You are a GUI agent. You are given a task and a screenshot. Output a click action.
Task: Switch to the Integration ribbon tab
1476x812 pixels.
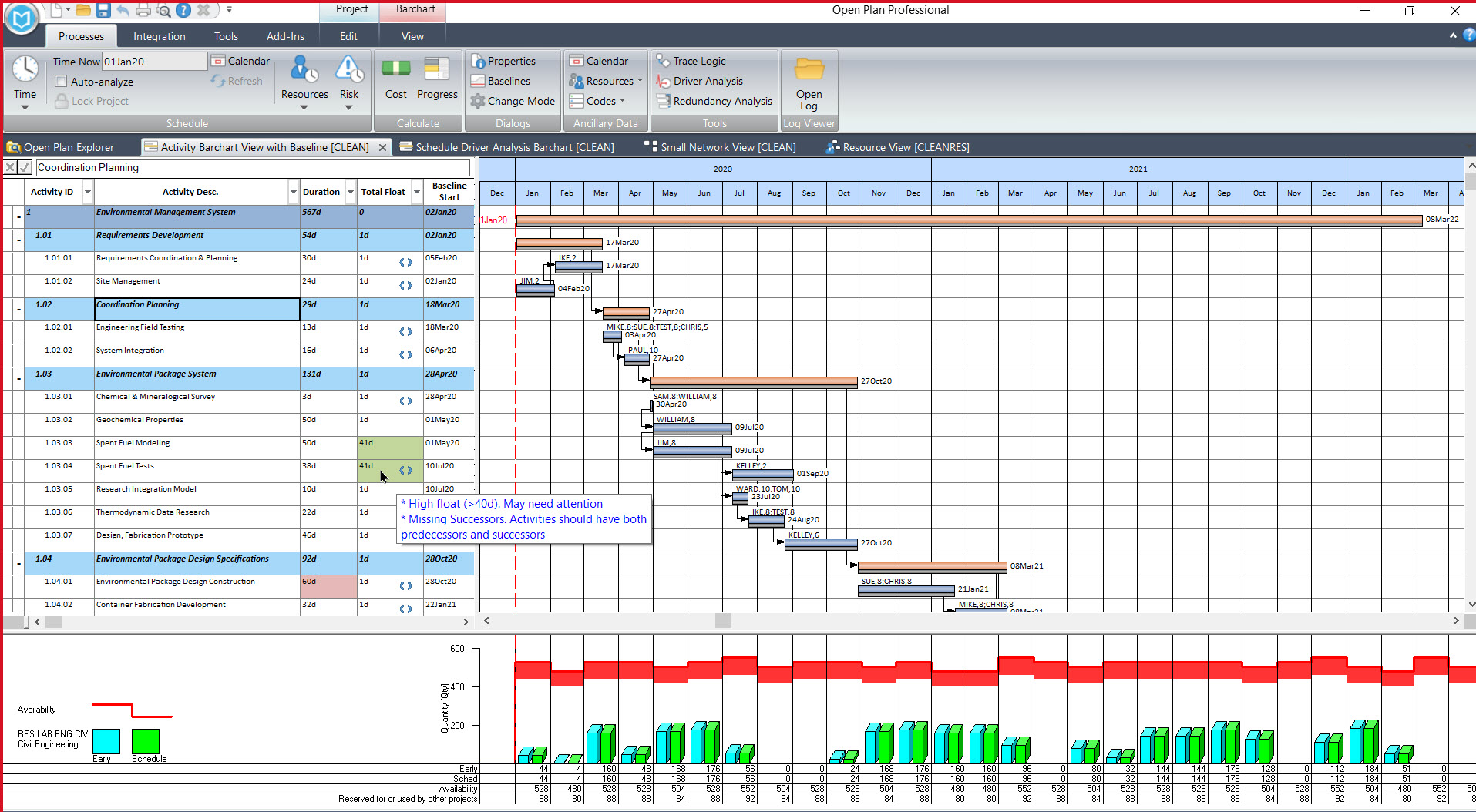(x=159, y=36)
